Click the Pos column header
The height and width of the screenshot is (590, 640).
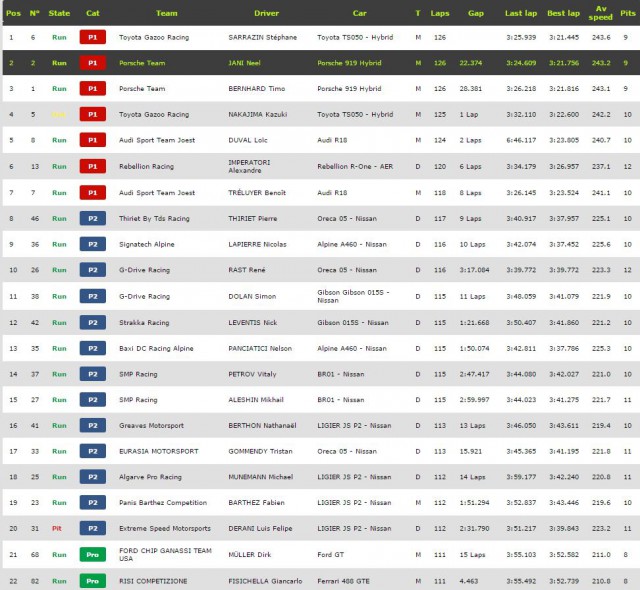(13, 13)
